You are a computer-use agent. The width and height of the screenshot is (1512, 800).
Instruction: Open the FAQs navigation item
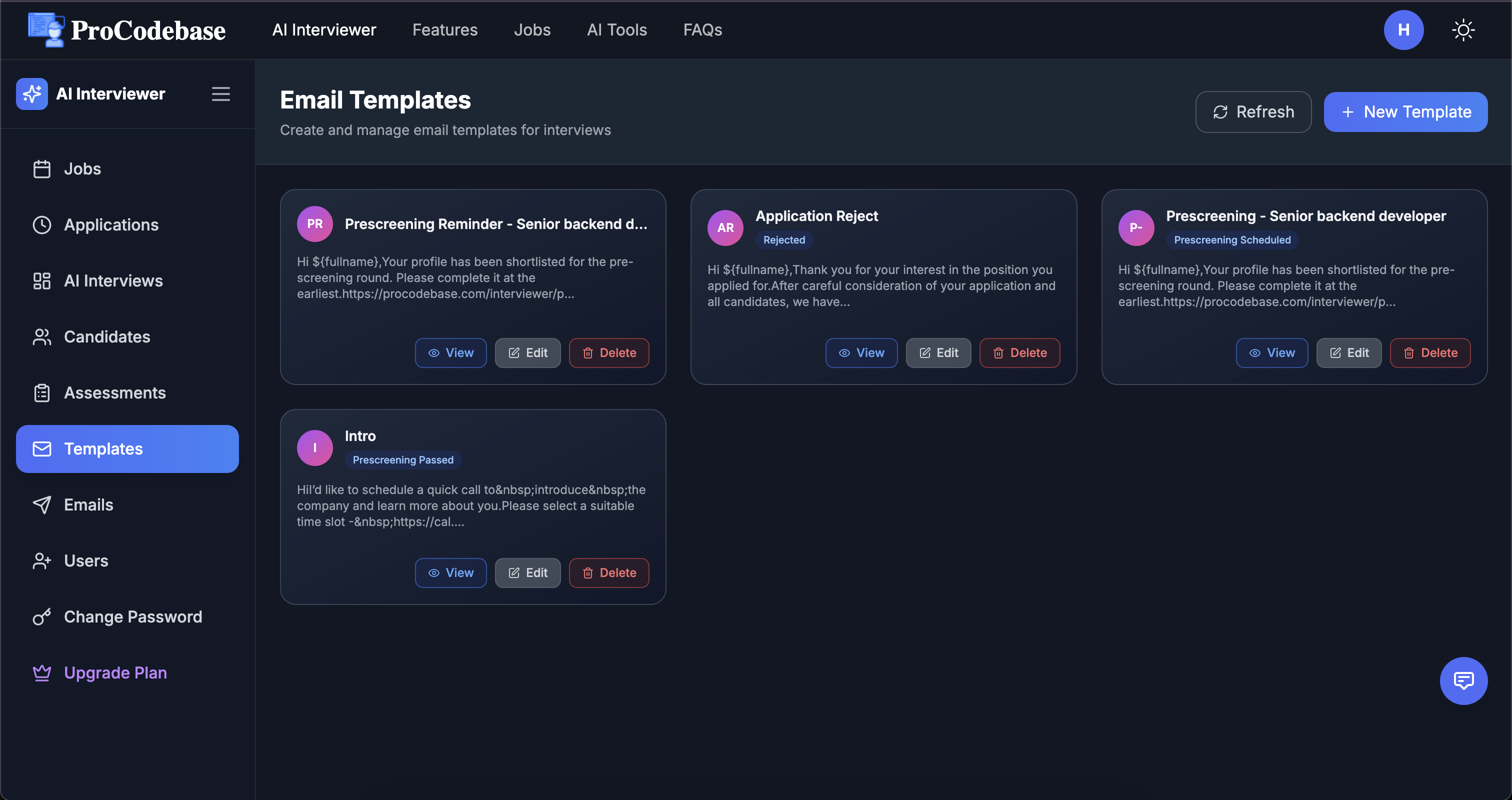point(702,29)
